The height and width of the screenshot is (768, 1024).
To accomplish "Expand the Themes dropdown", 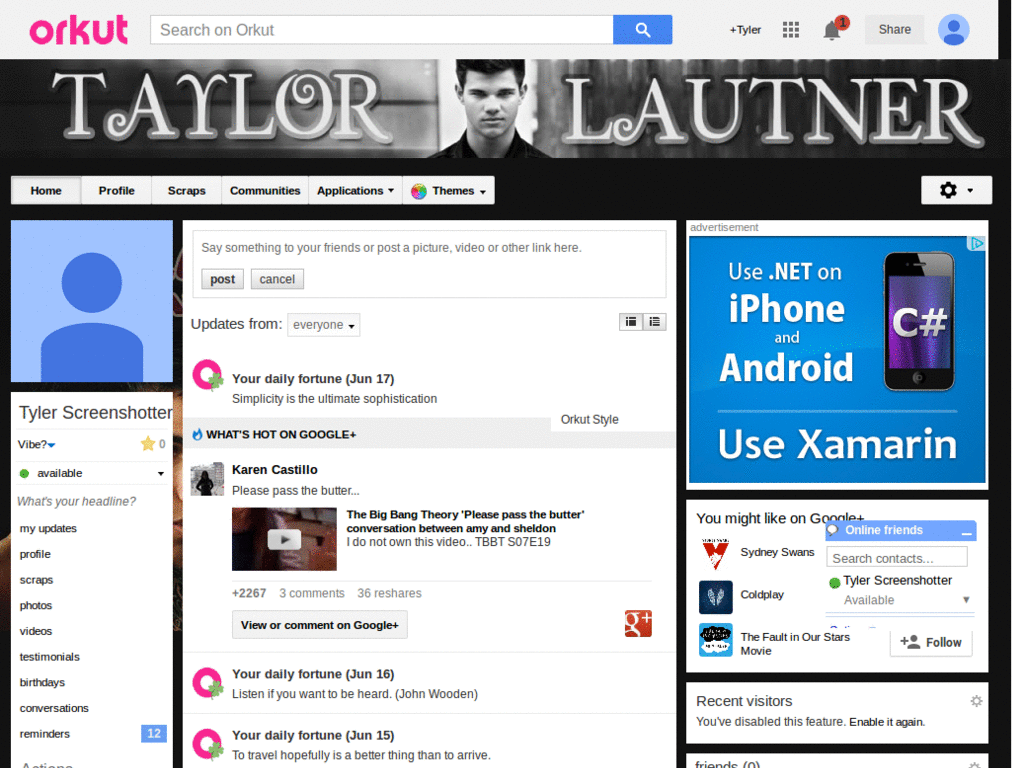I will click(449, 191).
